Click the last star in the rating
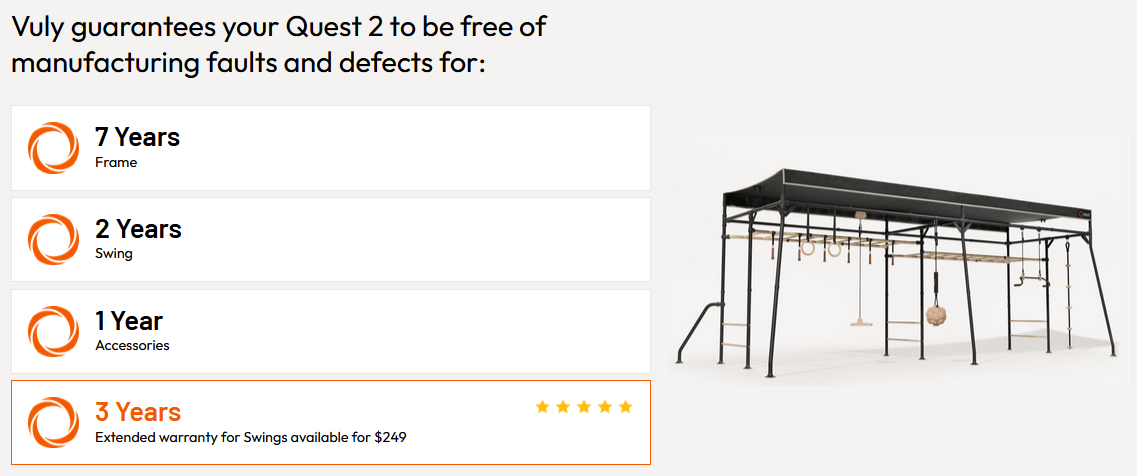1137x476 pixels. (x=626, y=406)
